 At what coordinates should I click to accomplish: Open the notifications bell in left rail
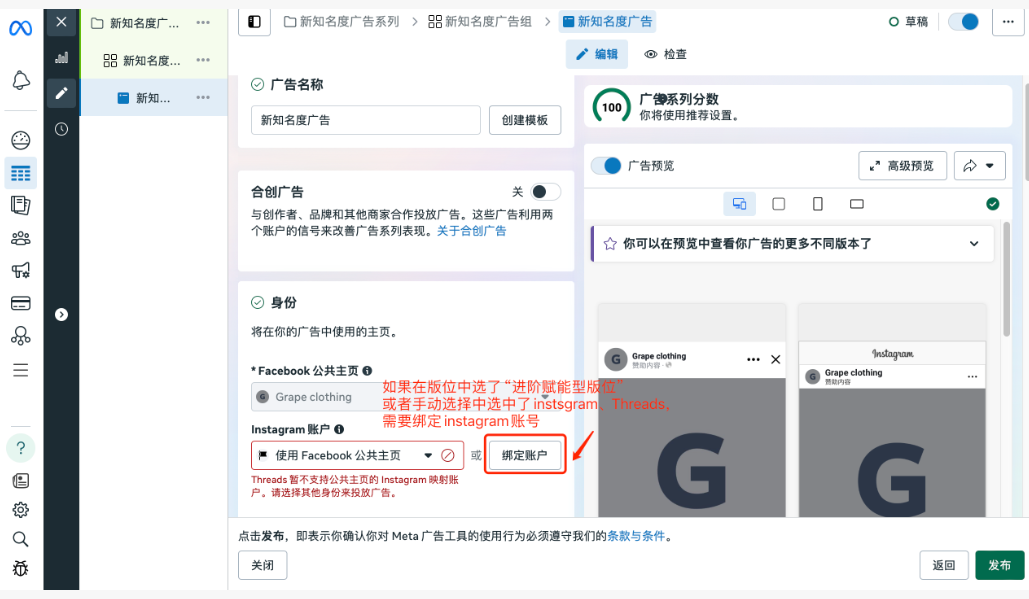click(x=21, y=81)
